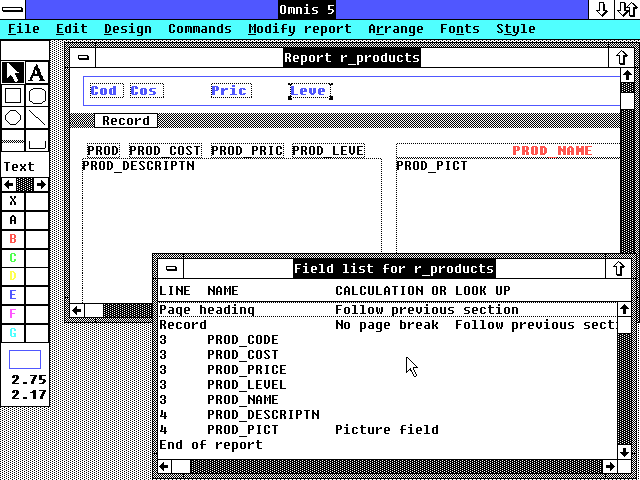Screen dimensions: 640x480
Task: Click field list scroll down arrow
Action: coord(624,452)
